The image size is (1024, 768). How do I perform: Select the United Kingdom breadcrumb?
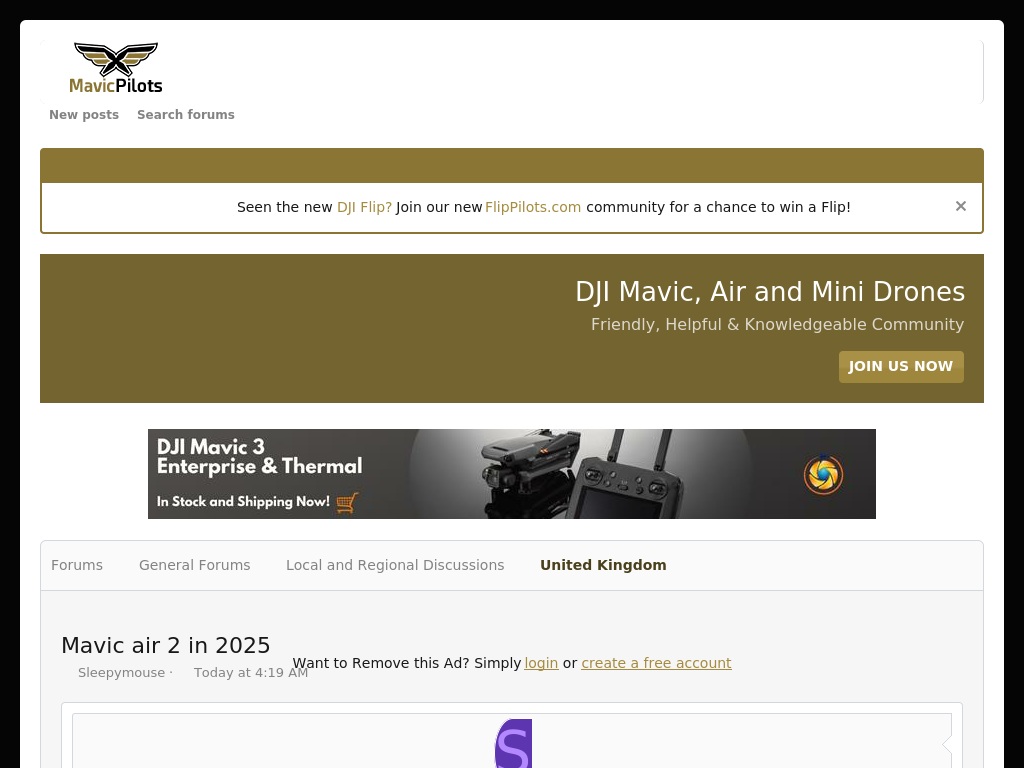coord(603,565)
